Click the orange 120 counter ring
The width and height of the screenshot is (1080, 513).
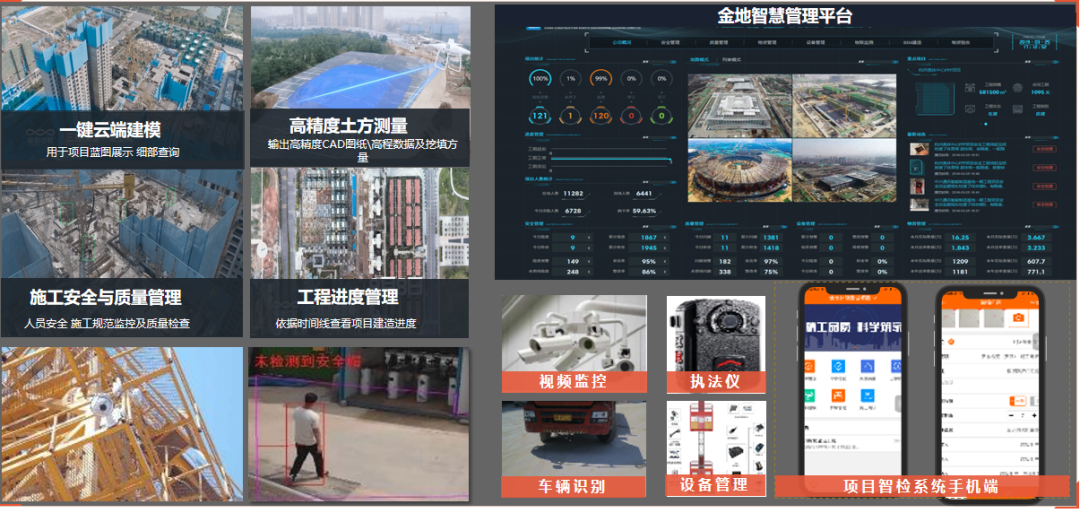point(601,116)
